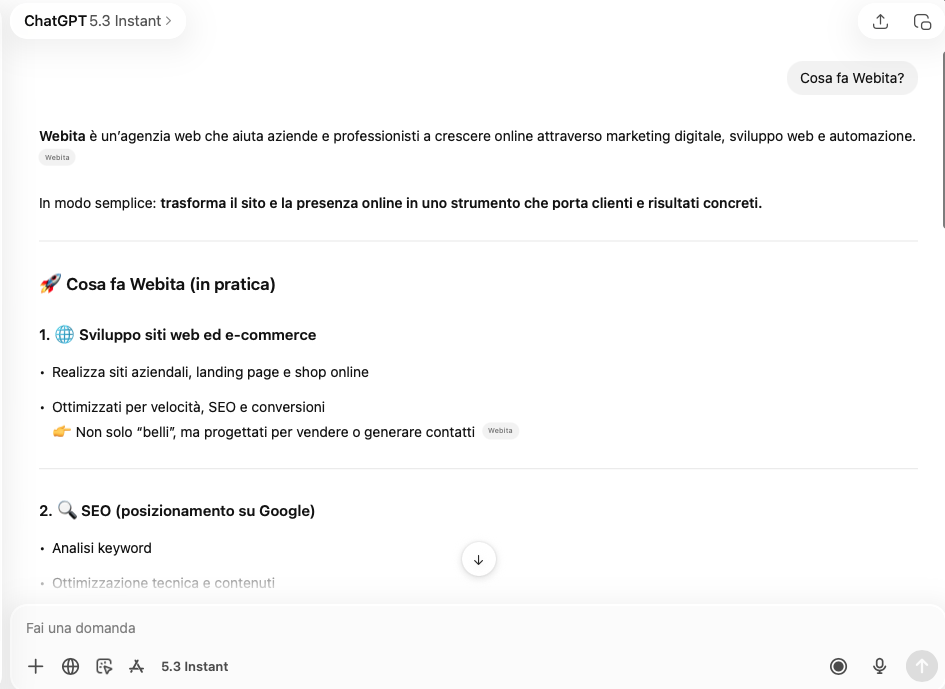Screen dimensions: 945x689
Task: Click the microphone dictation icon
Action: 880,666
